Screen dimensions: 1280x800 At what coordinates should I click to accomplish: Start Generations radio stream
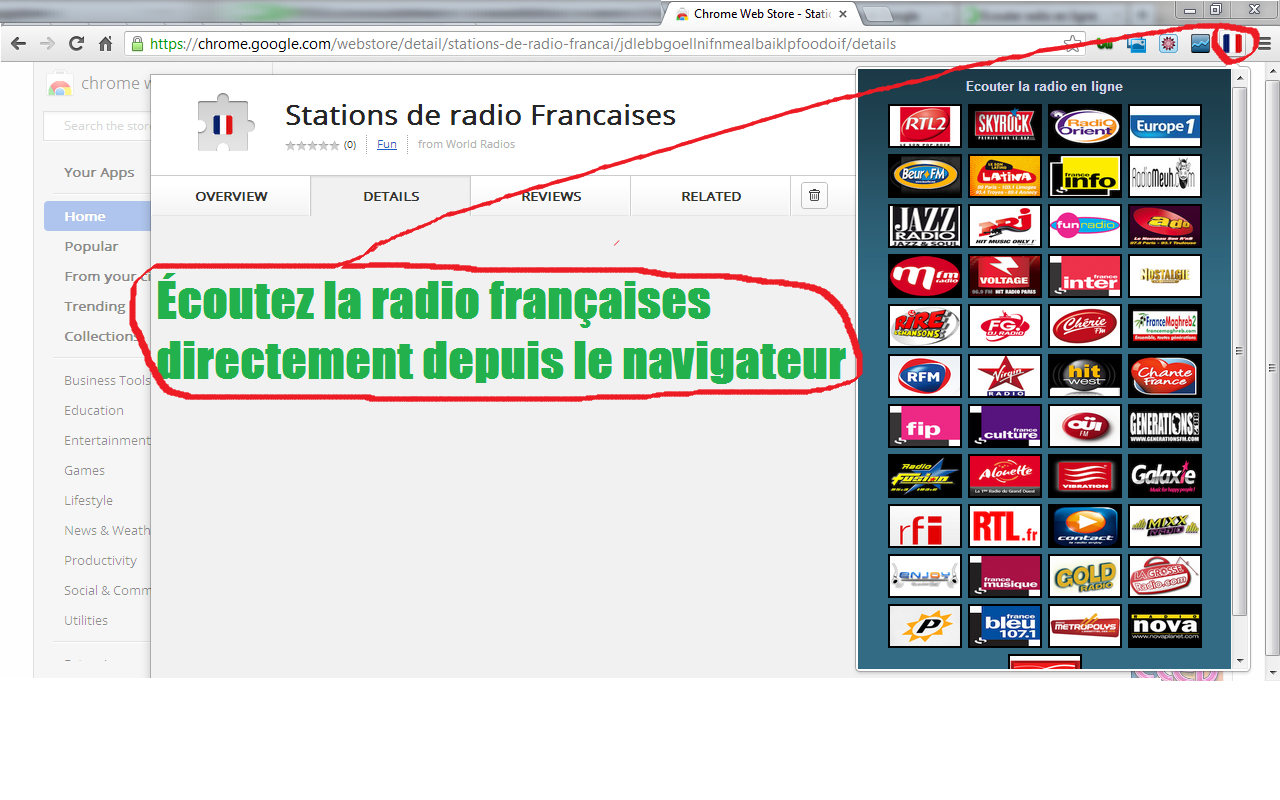1165,426
